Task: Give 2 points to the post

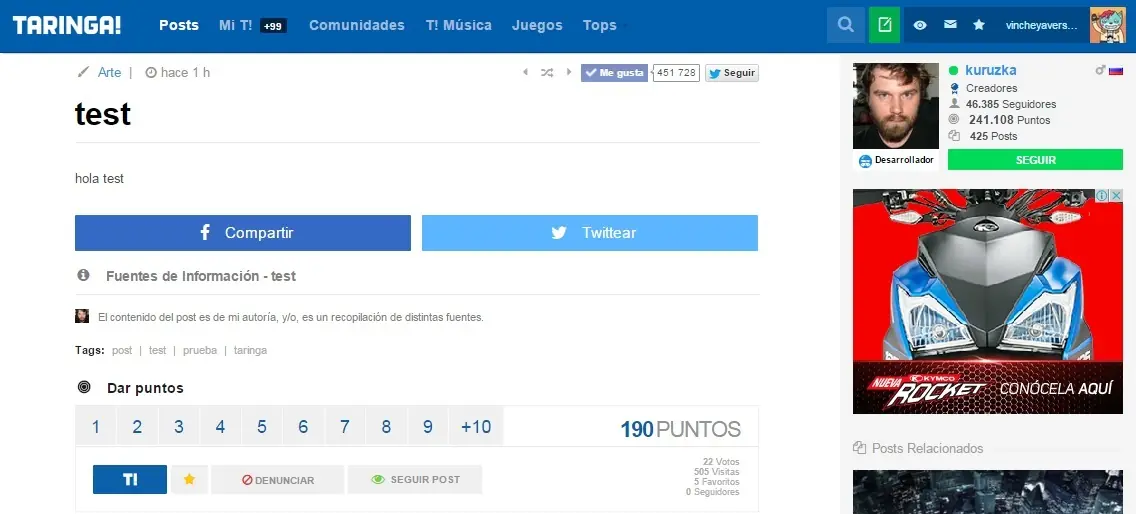Action: pyautogui.click(x=137, y=426)
